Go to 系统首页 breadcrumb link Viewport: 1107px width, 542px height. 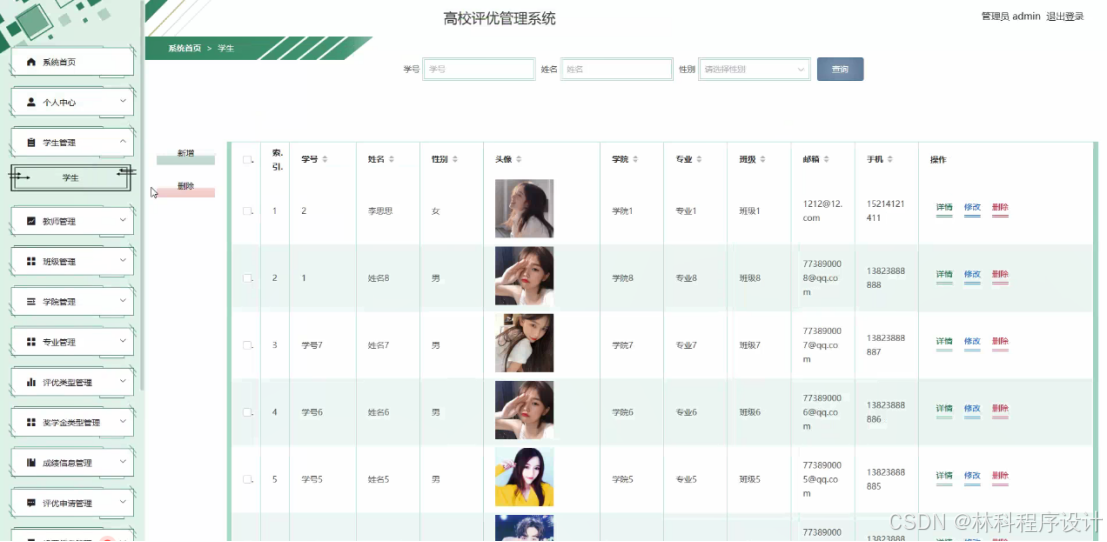point(184,49)
